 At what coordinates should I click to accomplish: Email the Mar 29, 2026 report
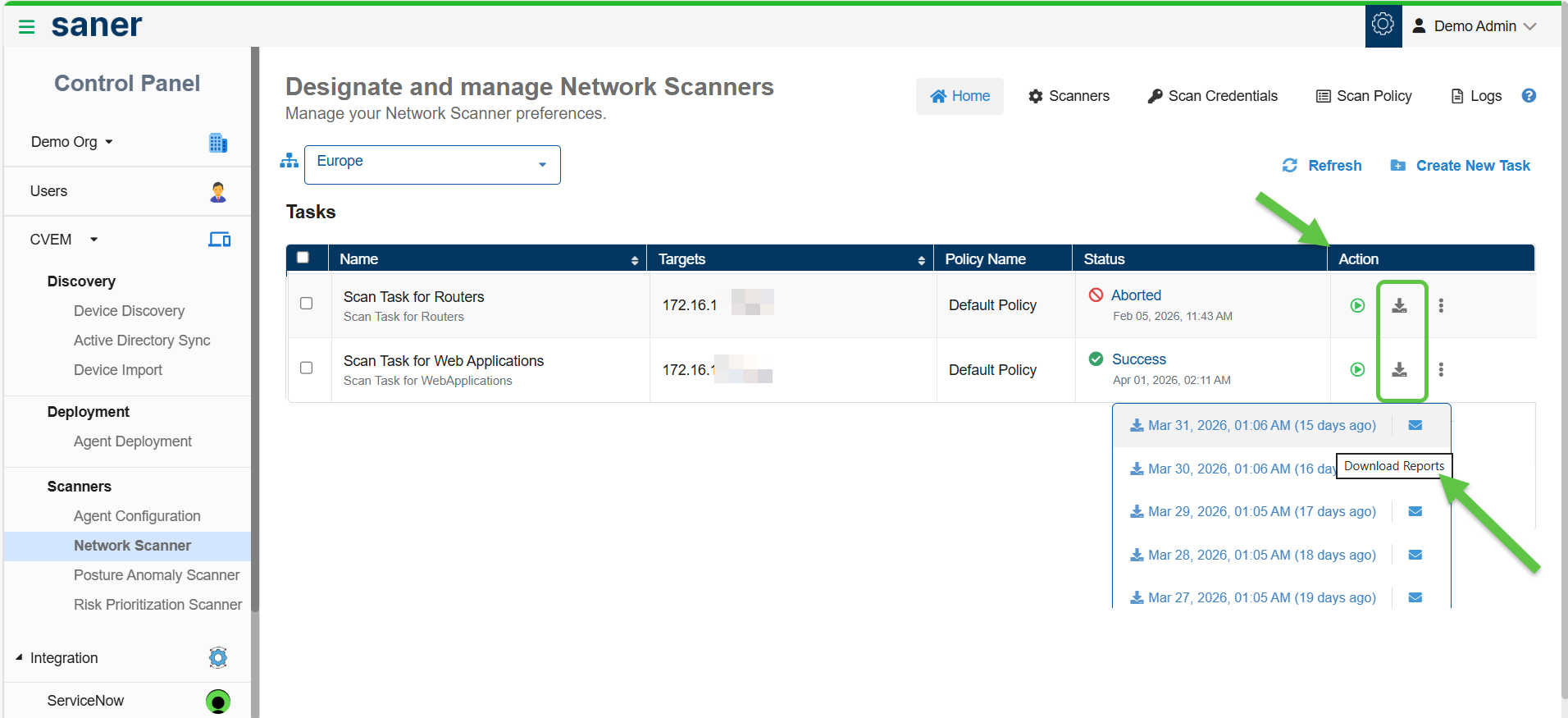1415,511
